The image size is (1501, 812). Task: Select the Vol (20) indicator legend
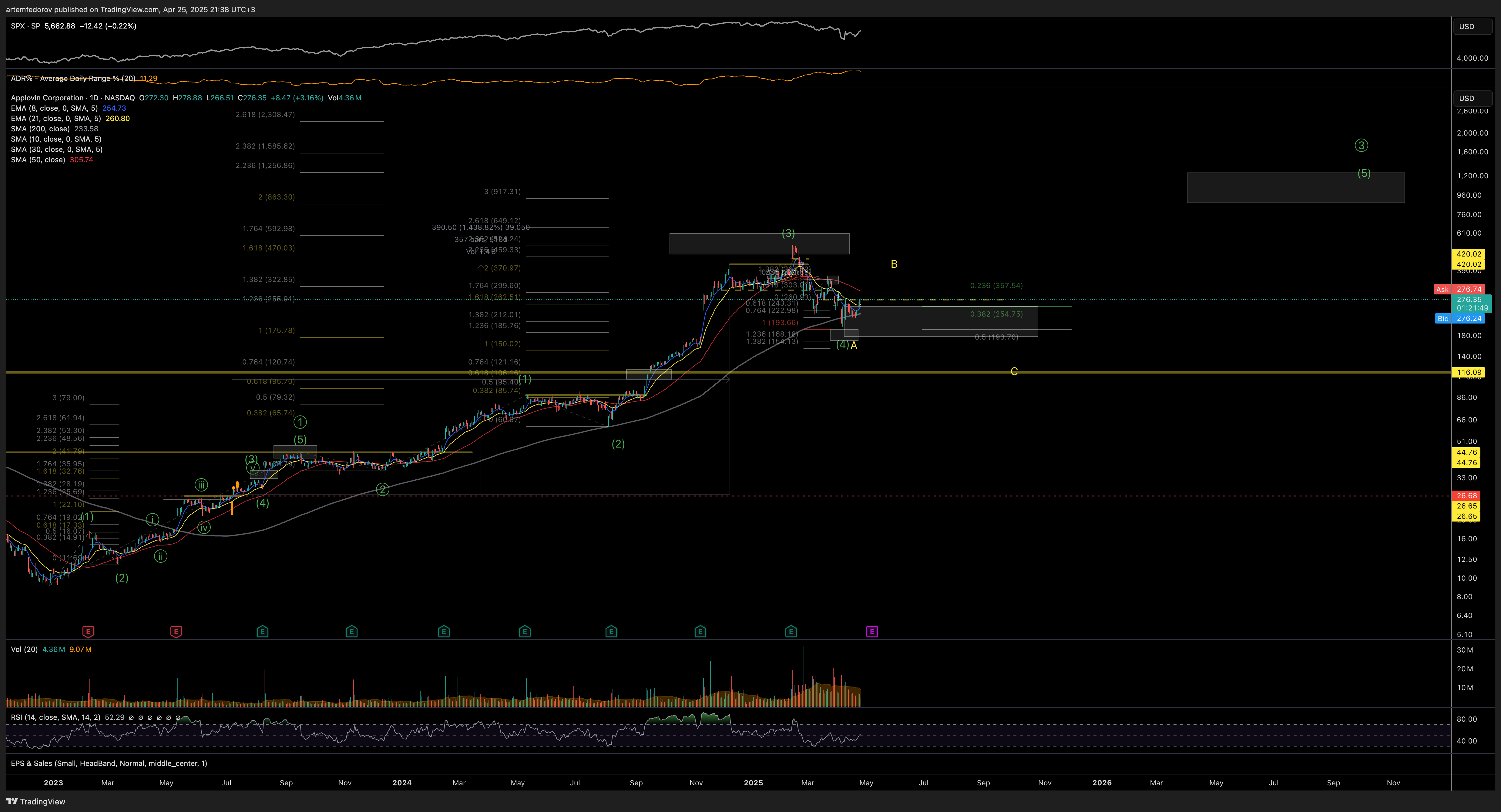click(x=24, y=649)
